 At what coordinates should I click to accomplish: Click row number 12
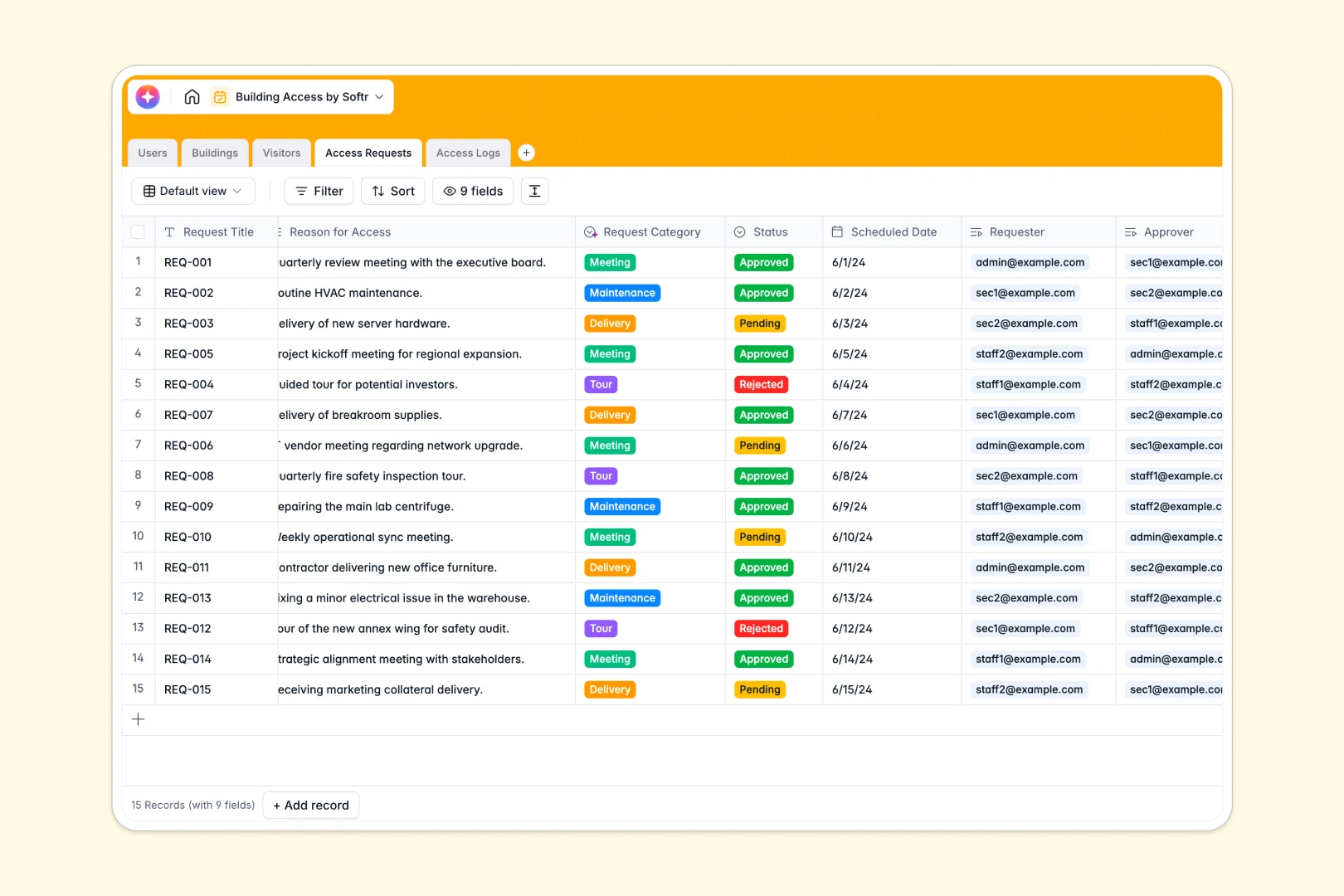click(x=139, y=597)
